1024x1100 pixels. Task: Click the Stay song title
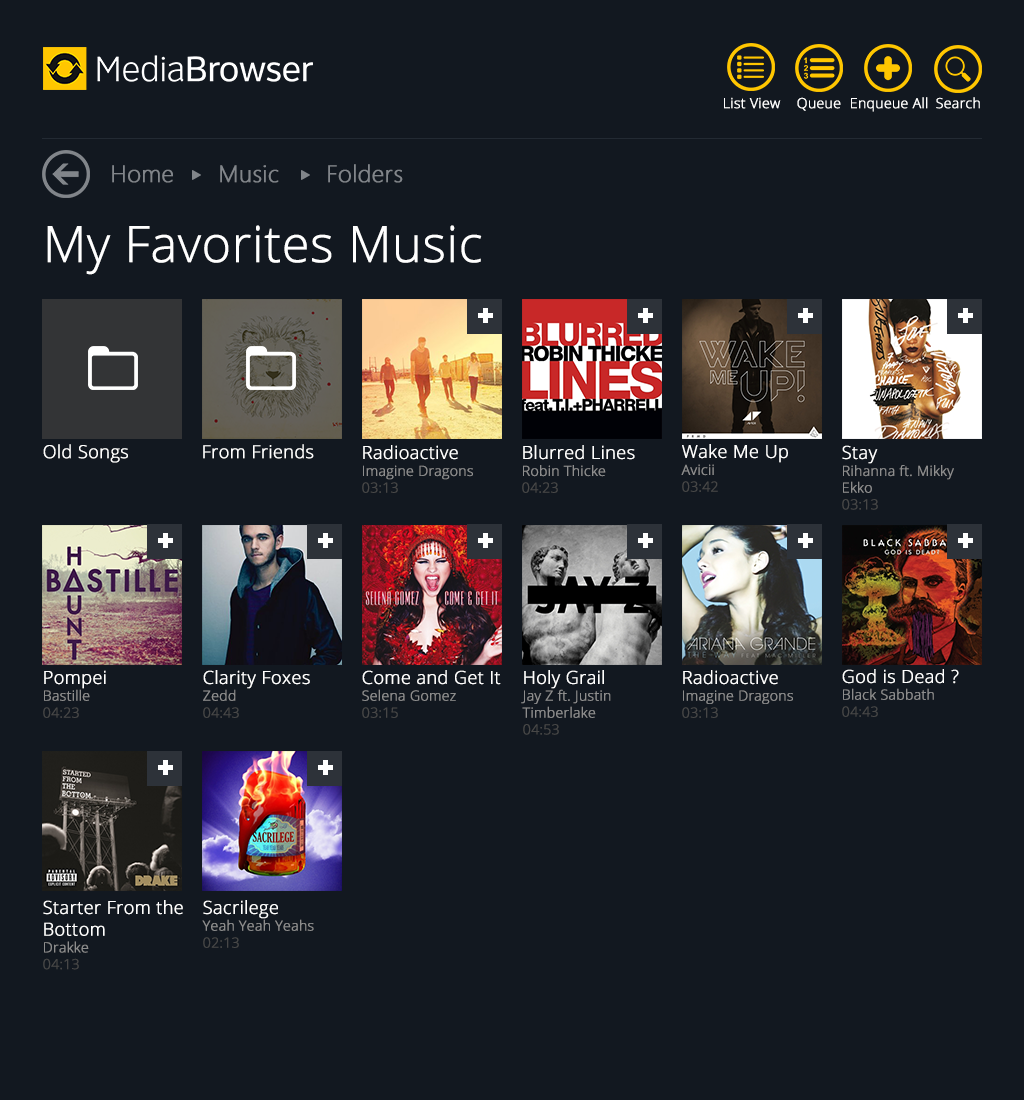pyautogui.click(x=859, y=453)
